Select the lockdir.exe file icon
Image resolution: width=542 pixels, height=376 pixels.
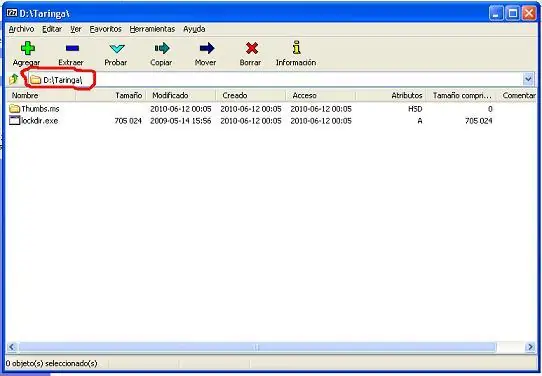tap(15, 120)
